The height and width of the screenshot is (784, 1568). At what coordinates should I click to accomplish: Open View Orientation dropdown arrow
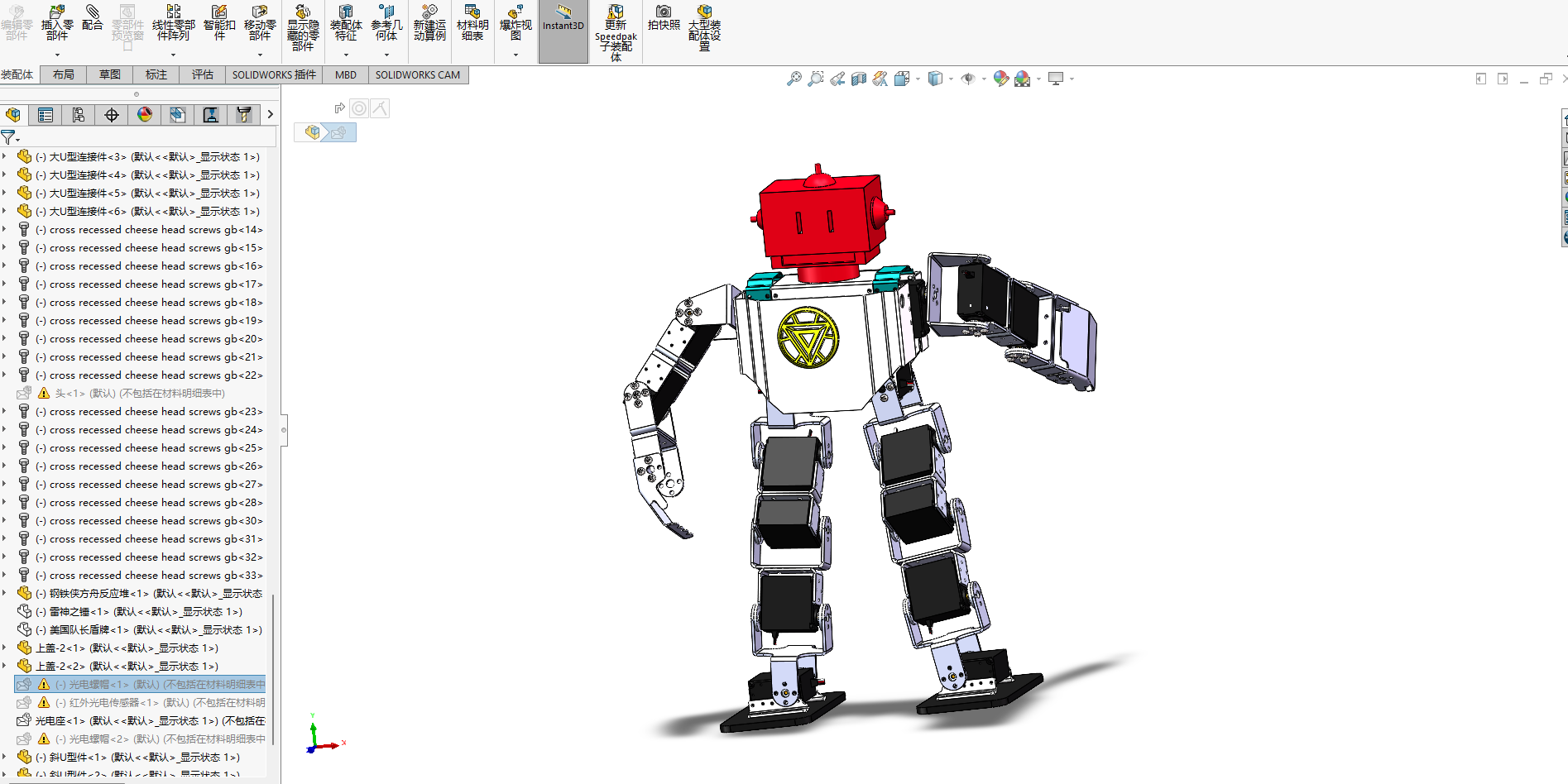(918, 79)
